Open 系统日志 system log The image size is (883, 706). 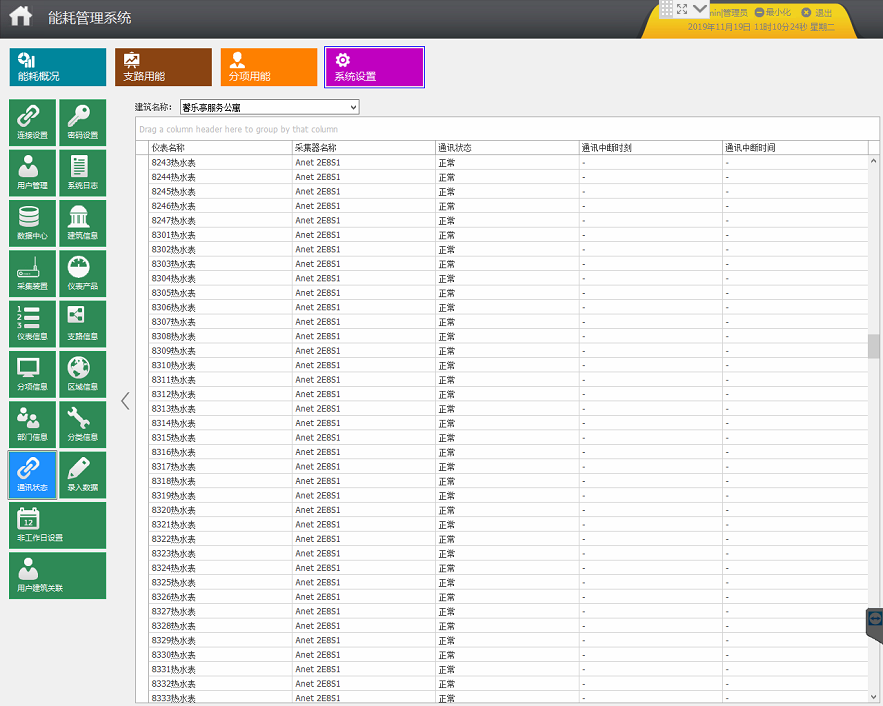pos(83,173)
